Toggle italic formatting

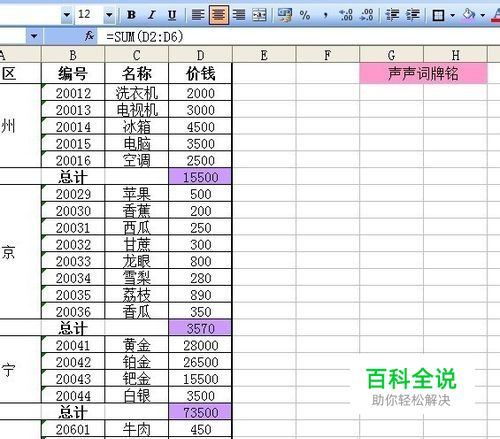point(152,15)
